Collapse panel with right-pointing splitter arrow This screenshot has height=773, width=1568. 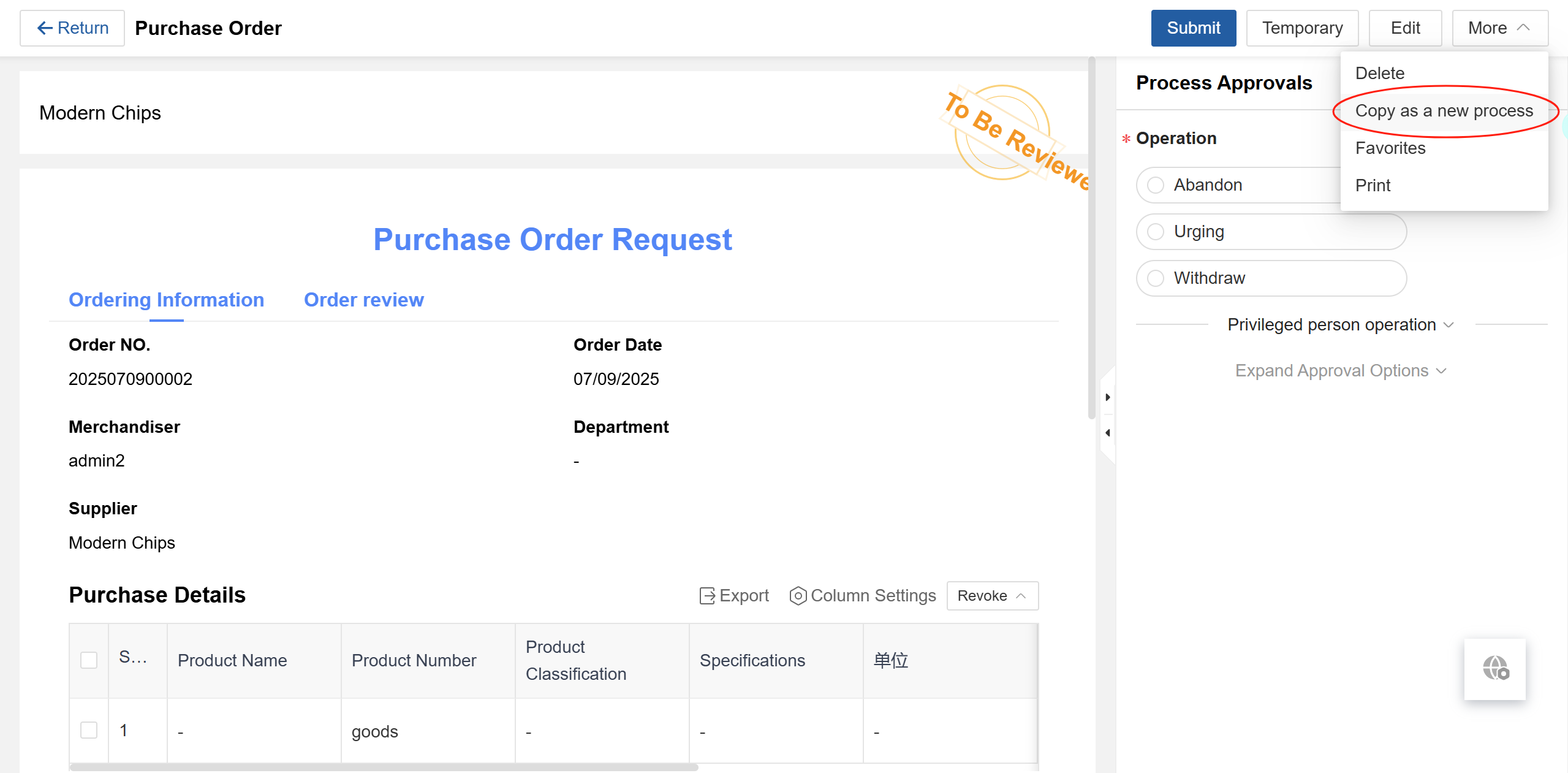[x=1107, y=397]
